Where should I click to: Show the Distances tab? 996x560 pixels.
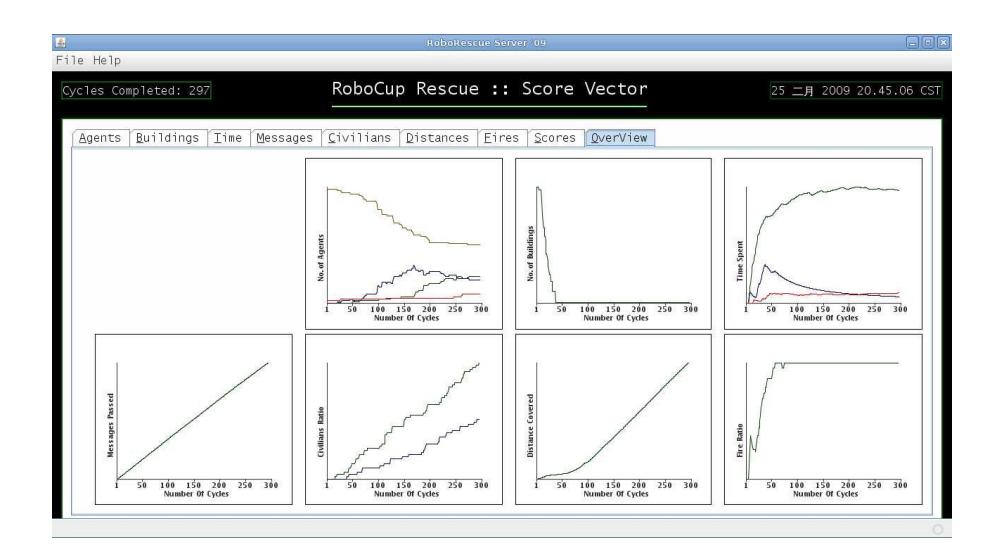click(x=438, y=138)
